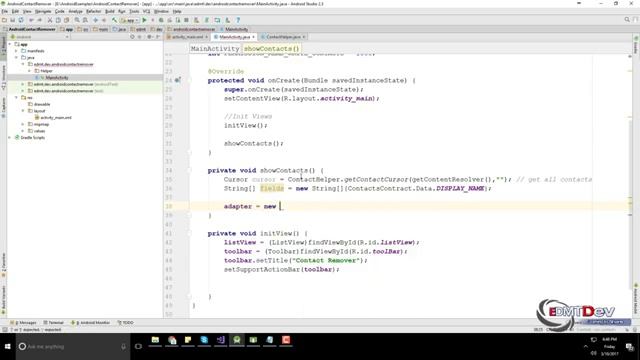Expand the Helper package node

pos(29,71)
